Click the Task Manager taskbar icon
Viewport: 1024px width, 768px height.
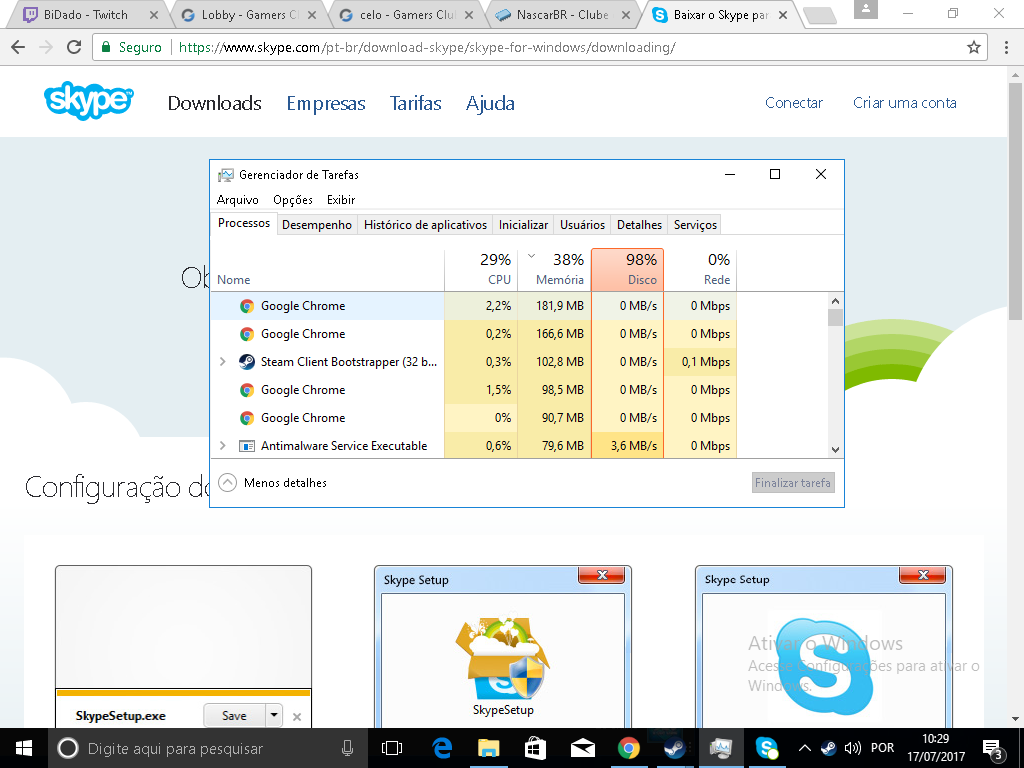[722, 748]
